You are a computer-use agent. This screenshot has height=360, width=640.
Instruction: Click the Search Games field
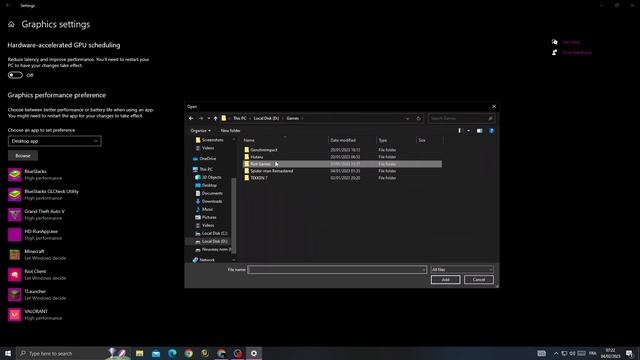coord(461,118)
